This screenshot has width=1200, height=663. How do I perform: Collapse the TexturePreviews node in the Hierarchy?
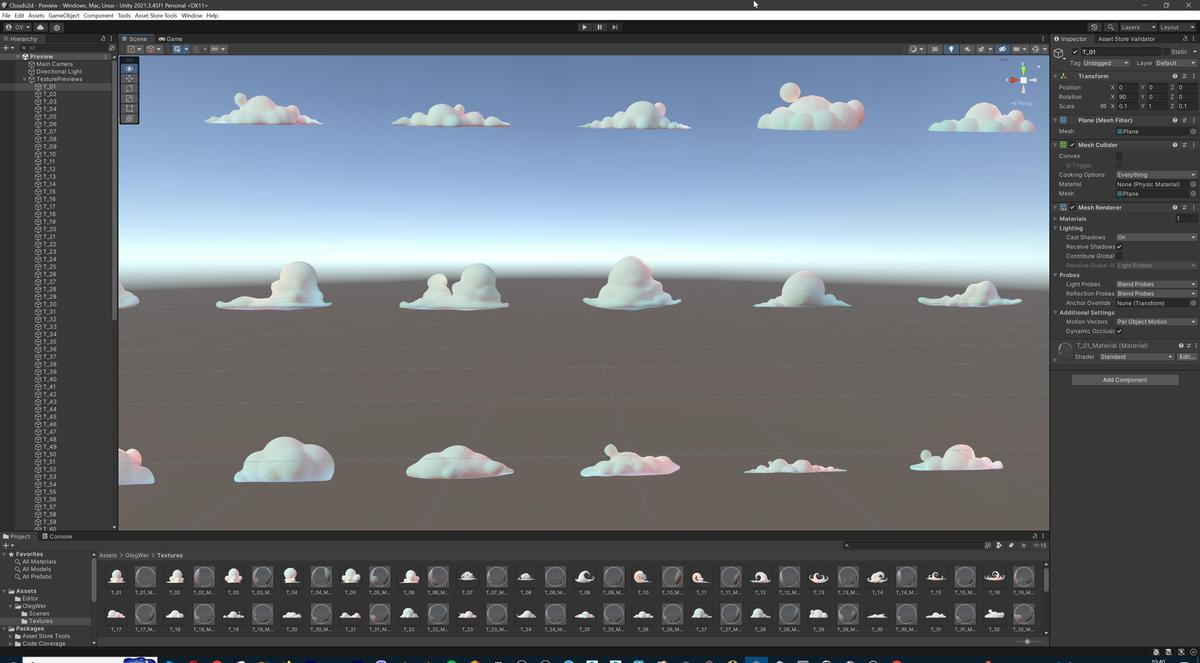[23, 79]
